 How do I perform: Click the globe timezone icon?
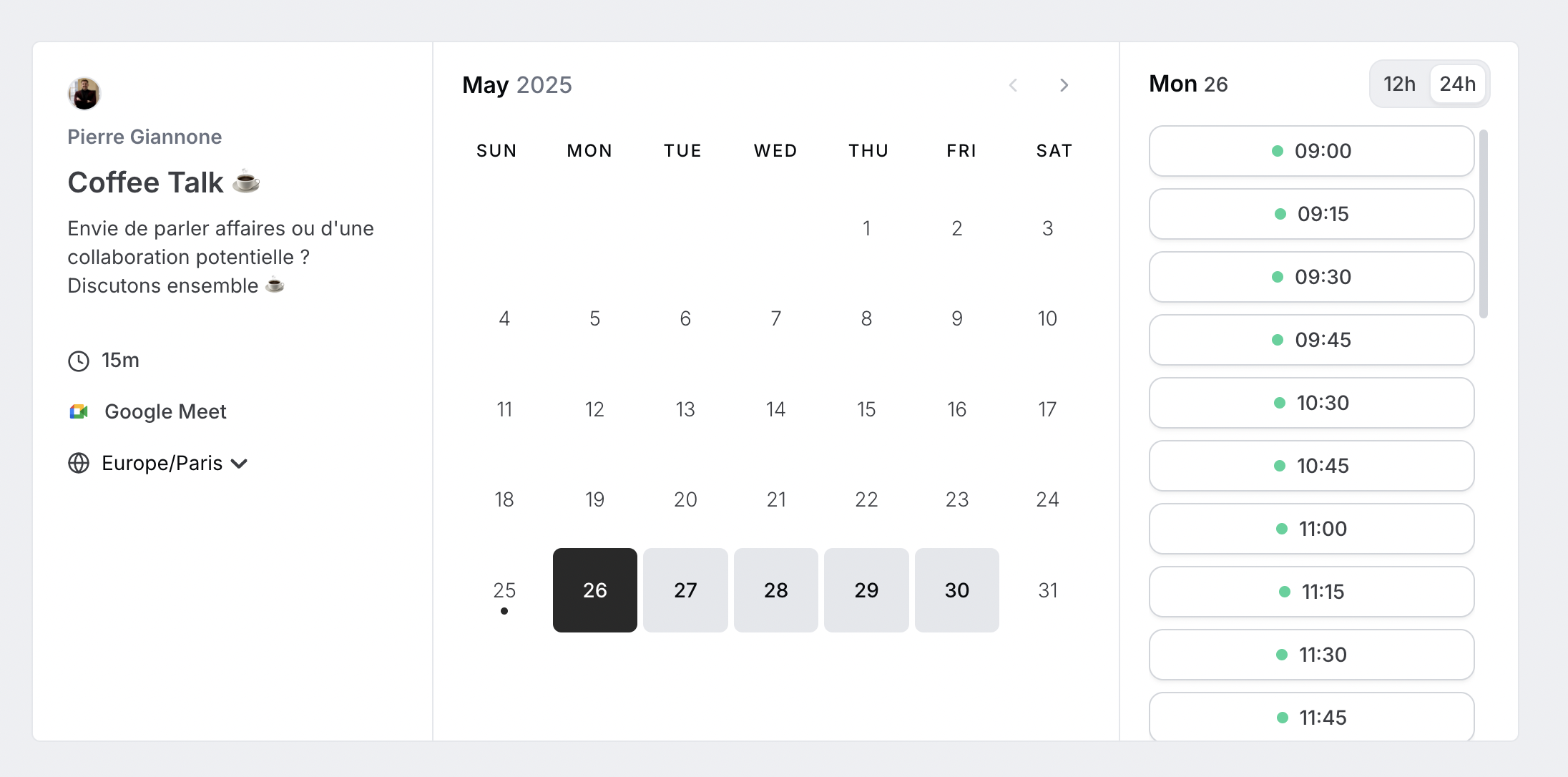click(79, 463)
